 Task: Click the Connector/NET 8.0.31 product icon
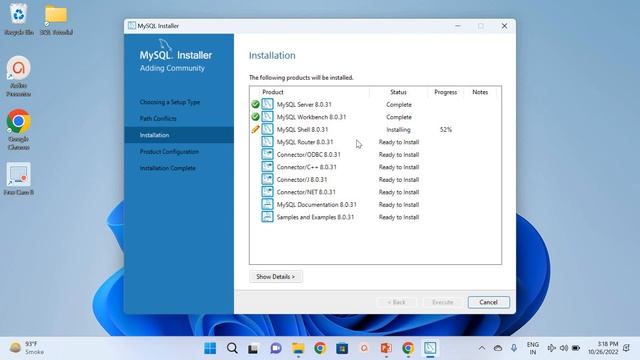click(267, 192)
